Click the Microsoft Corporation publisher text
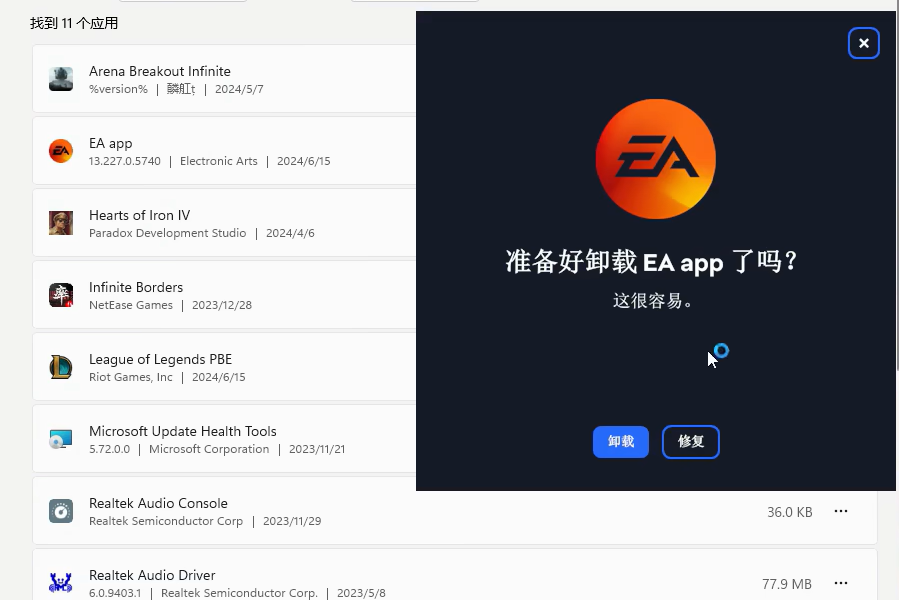The image size is (899, 600). (x=209, y=449)
